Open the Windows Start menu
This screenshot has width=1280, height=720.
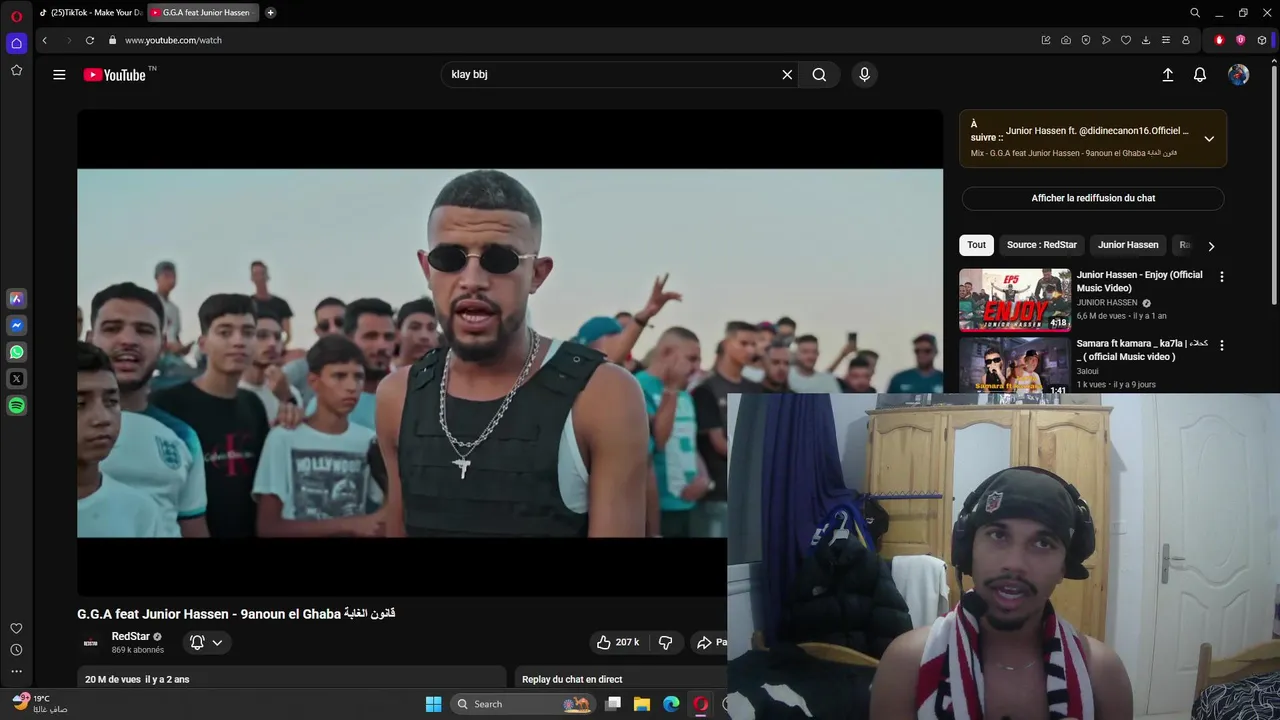point(433,704)
